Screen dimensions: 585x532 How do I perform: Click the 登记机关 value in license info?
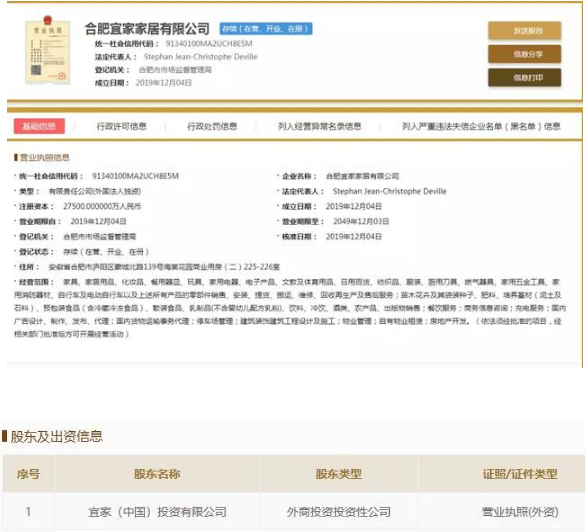(100, 237)
